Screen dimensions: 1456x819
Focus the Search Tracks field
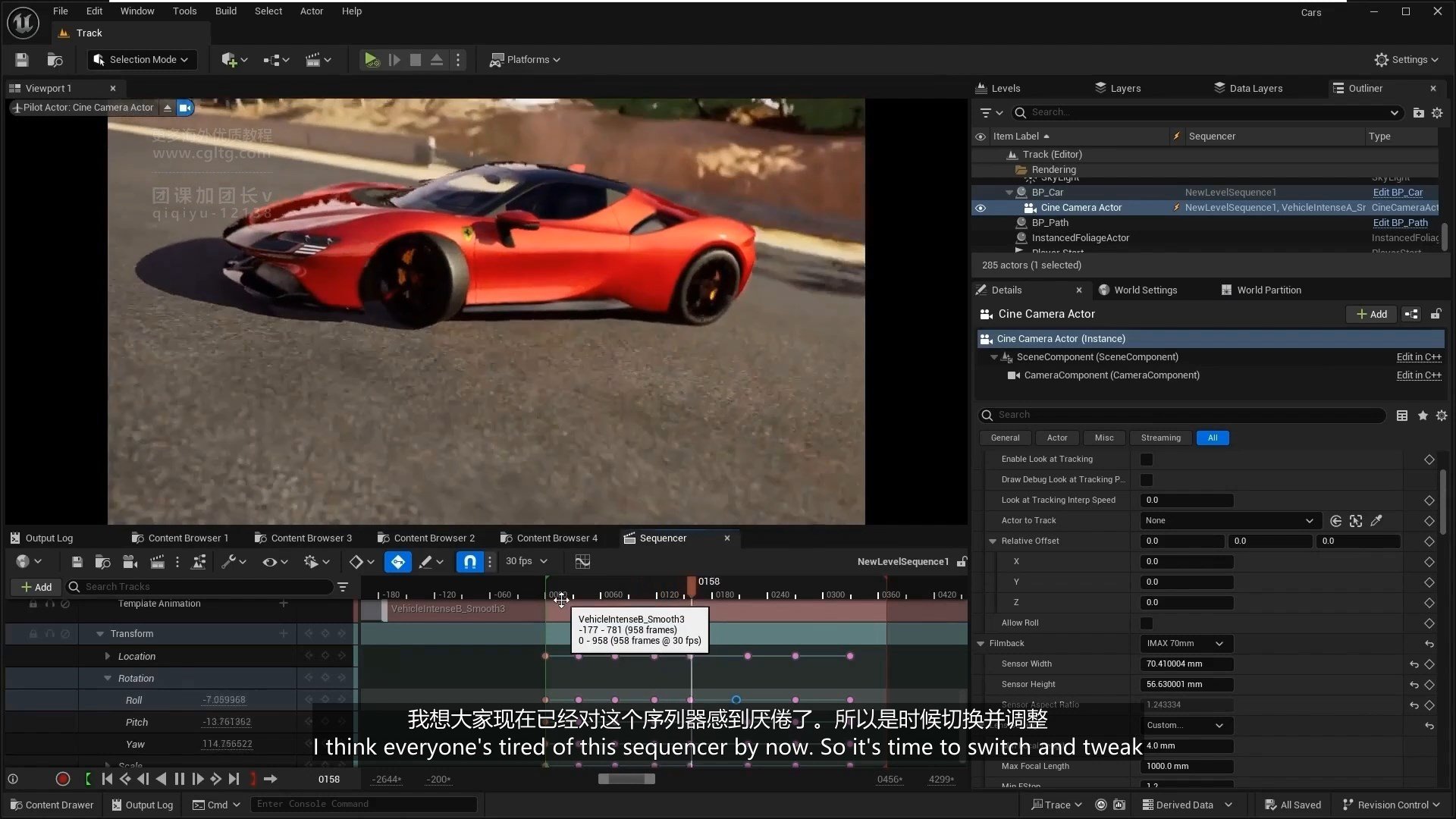coord(200,587)
